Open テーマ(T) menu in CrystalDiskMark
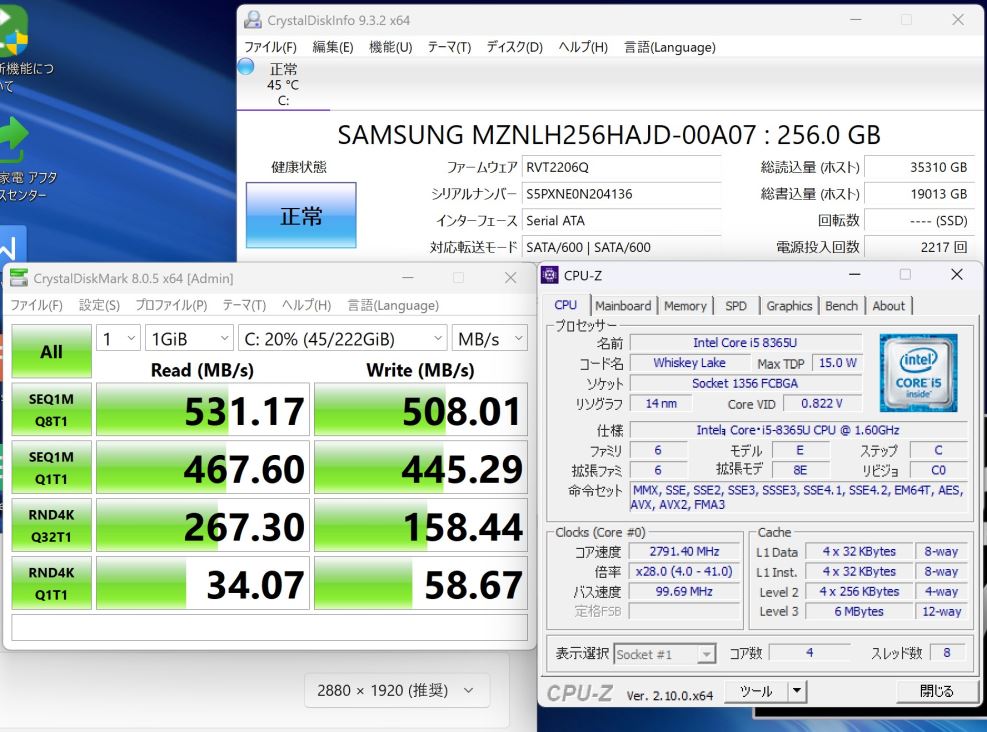 click(244, 305)
